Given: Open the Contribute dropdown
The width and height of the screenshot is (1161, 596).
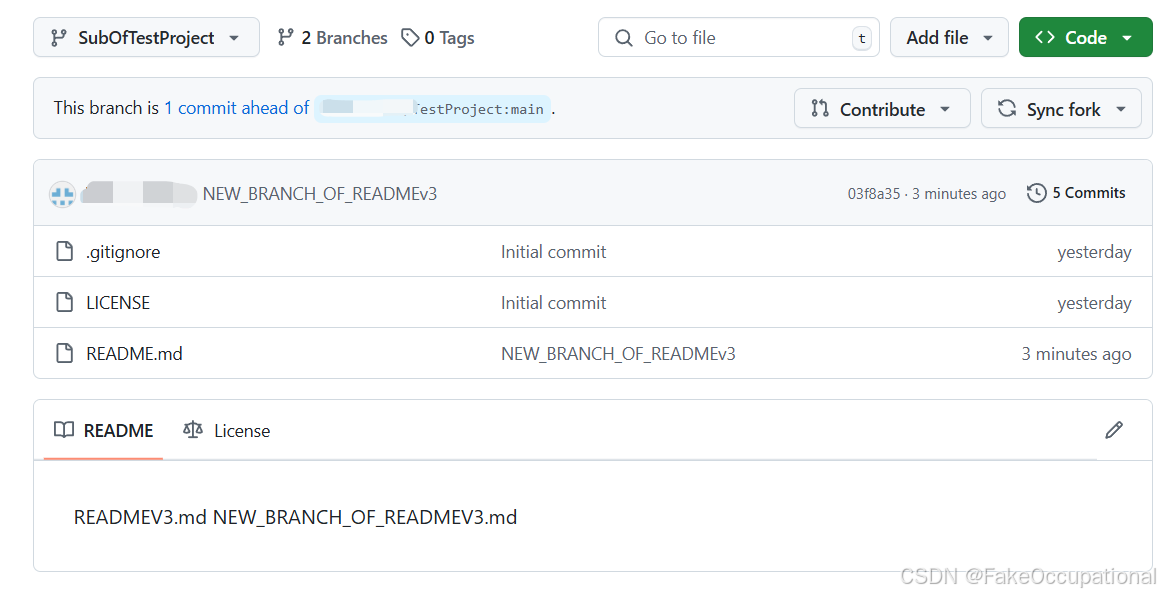Looking at the screenshot, I should pyautogui.click(x=882, y=109).
